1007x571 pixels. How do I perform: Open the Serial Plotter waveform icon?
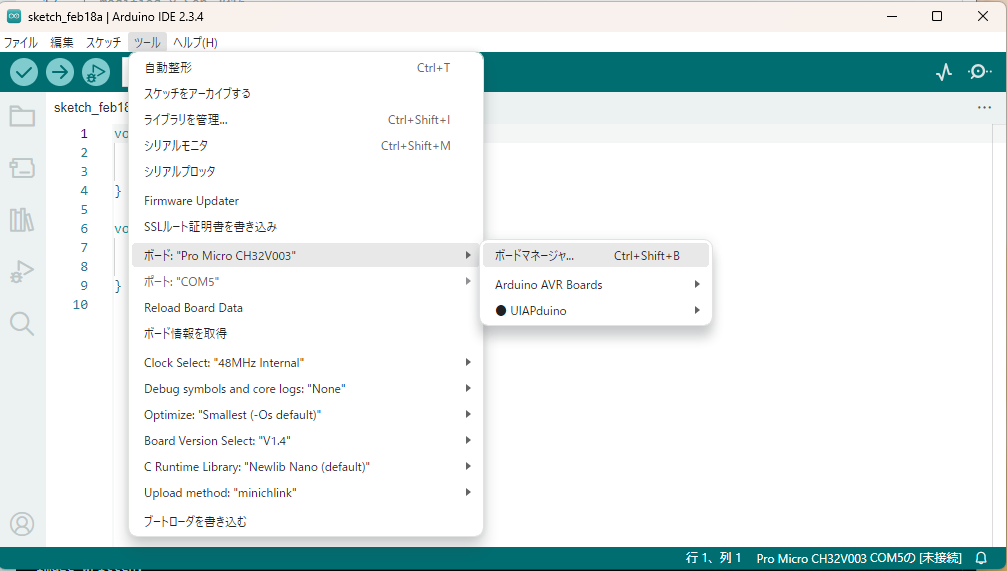[x=944, y=72]
